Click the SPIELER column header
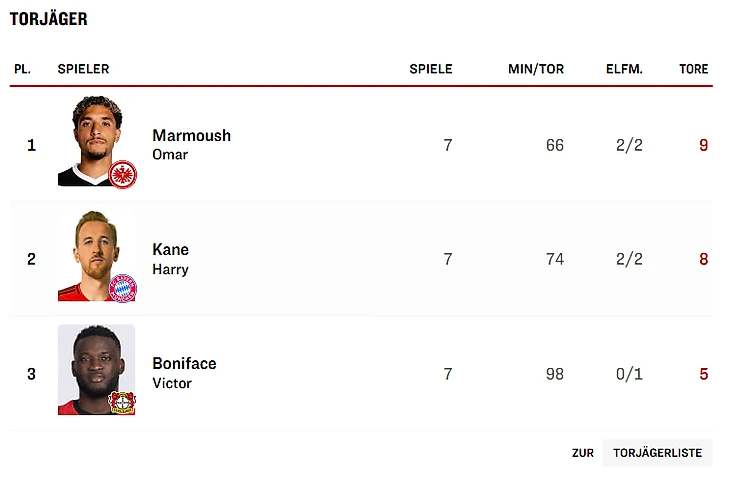 pos(83,69)
